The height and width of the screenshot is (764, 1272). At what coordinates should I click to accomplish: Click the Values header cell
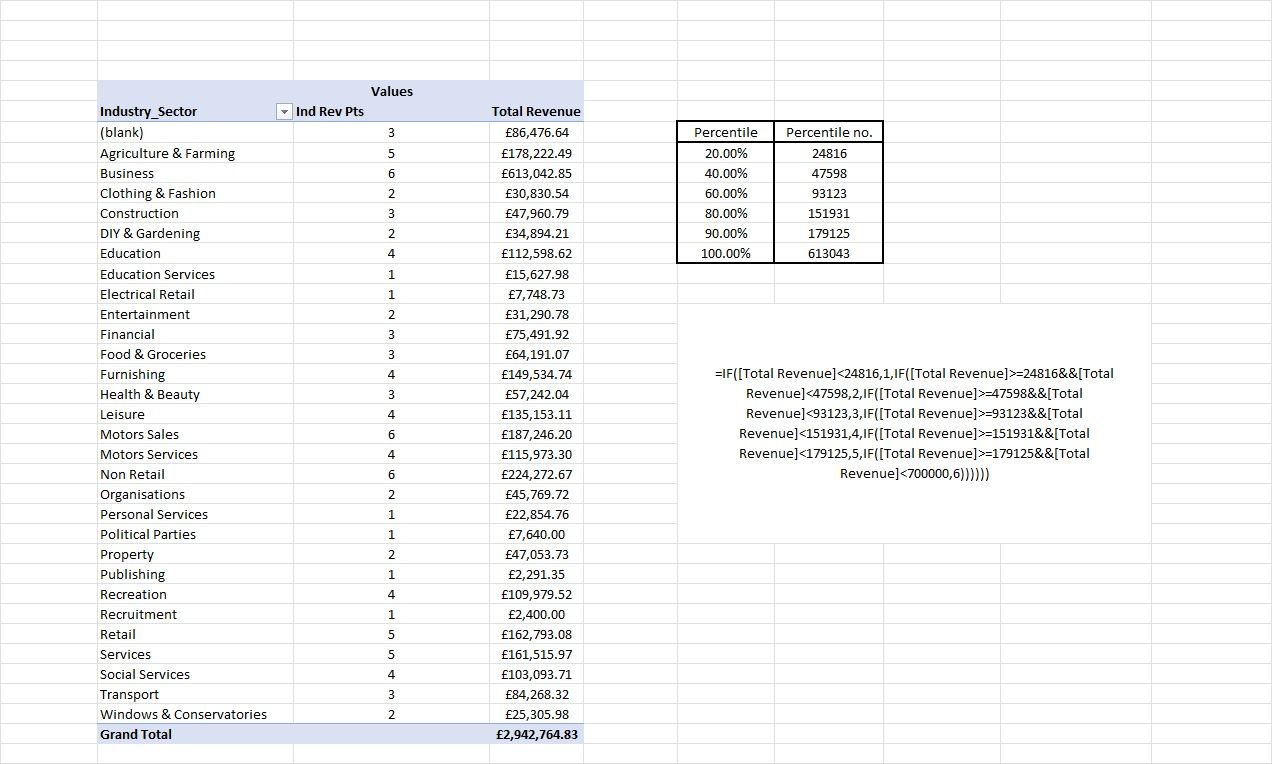(391, 91)
